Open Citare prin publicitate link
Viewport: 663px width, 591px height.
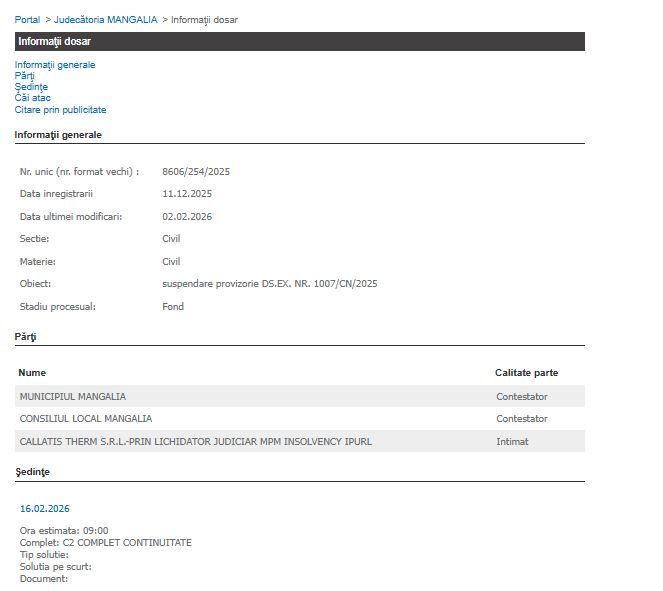(60, 110)
